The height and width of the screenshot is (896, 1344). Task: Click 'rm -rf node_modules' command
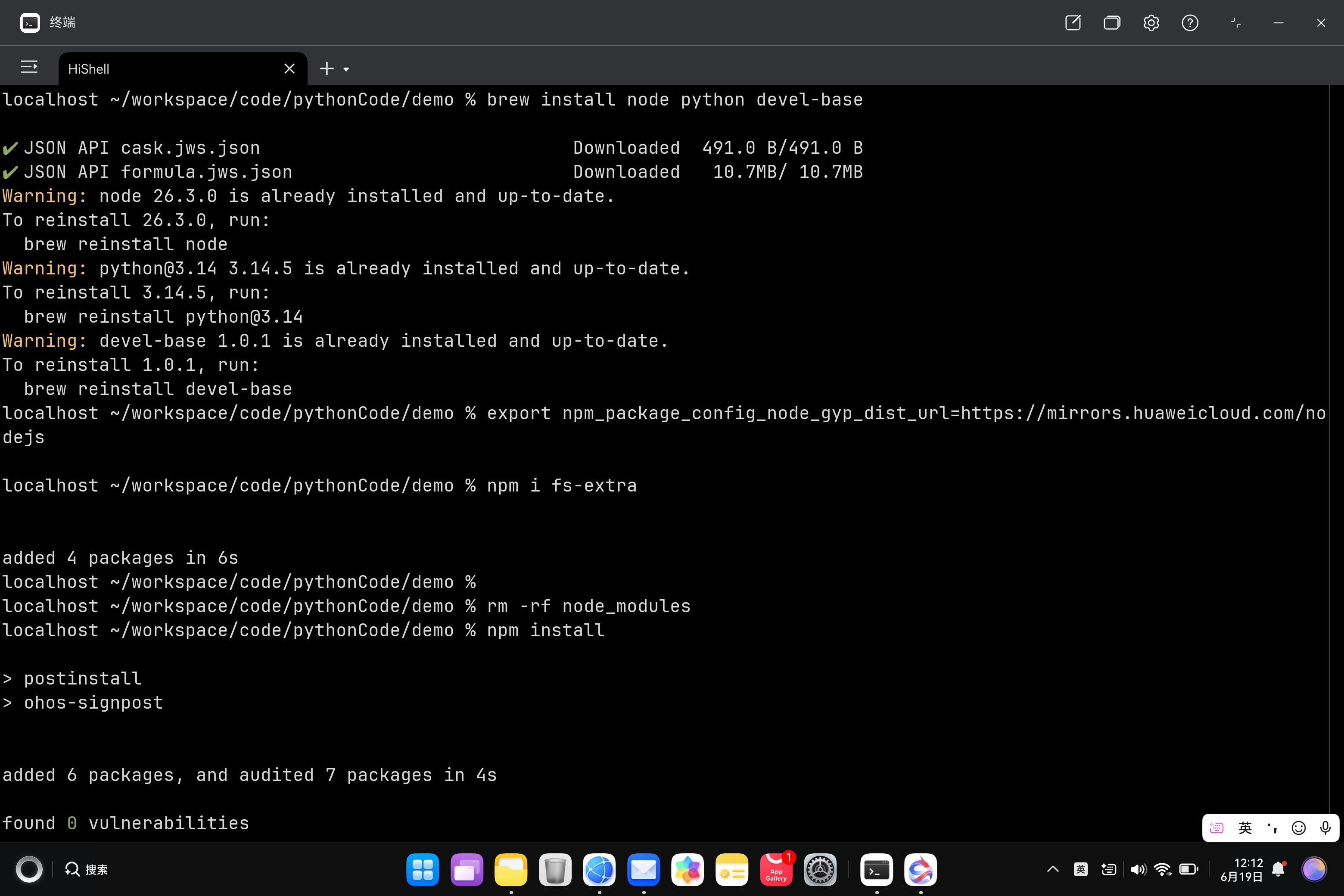coord(588,606)
